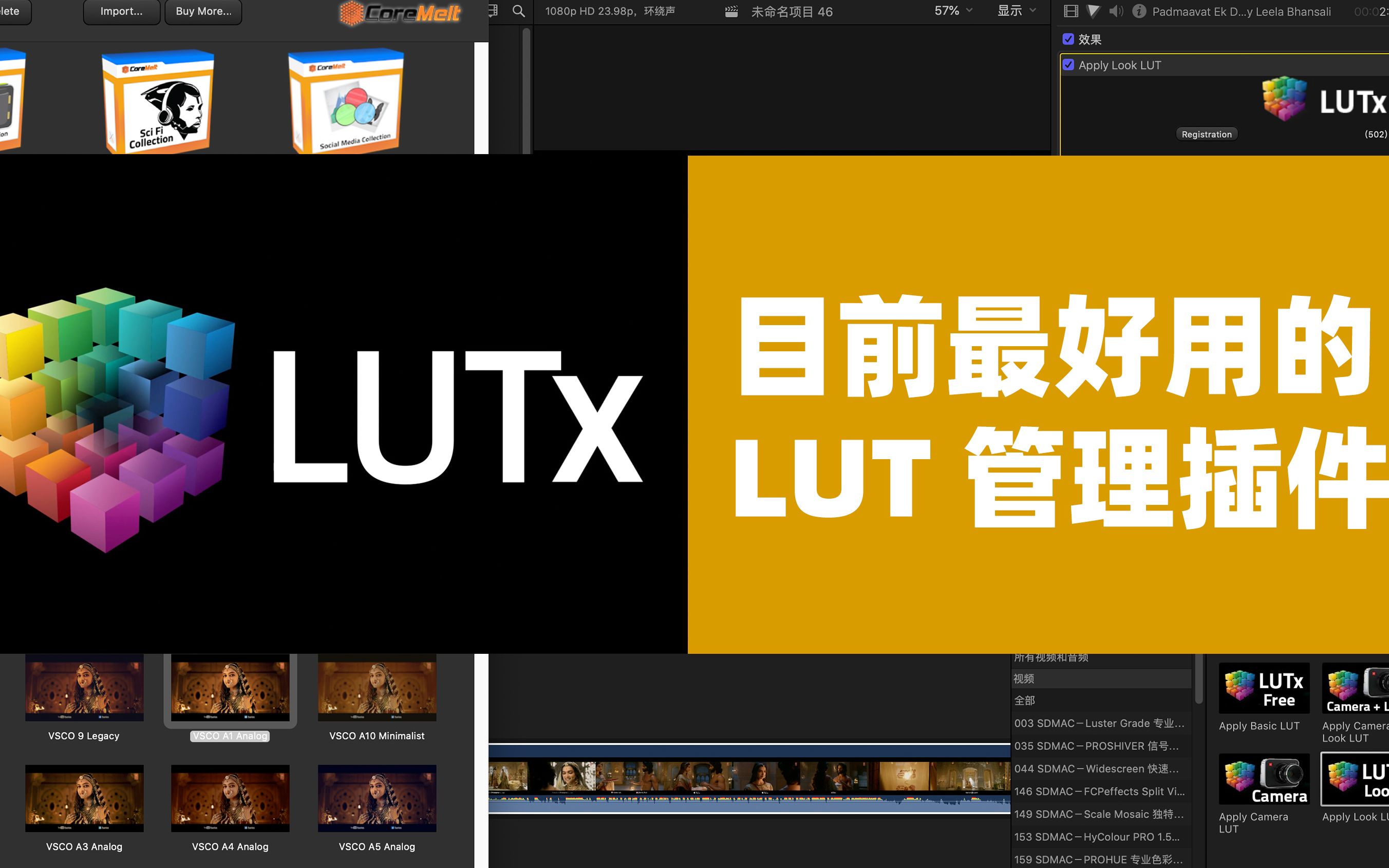Open the Info inspector icon
Viewport: 1389px width, 868px height.
(x=1139, y=11)
